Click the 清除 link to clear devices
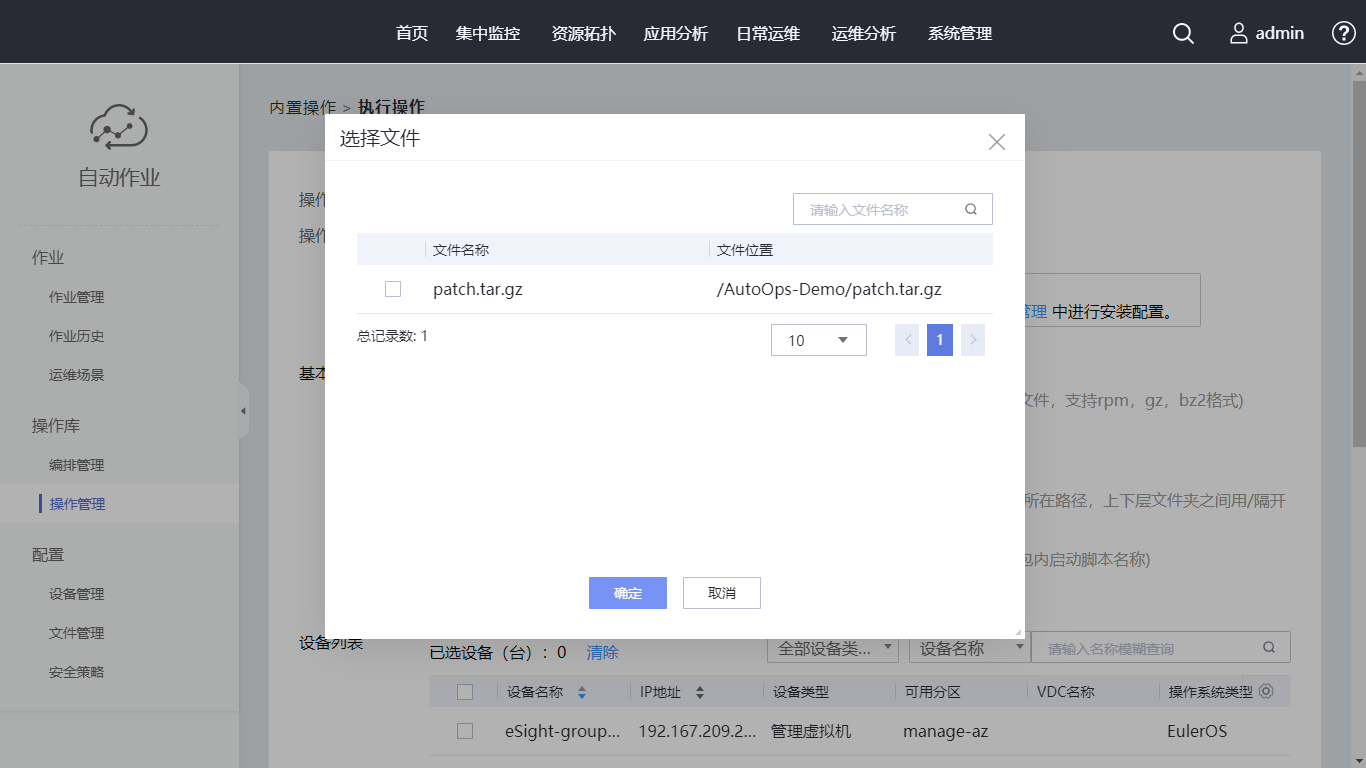Viewport: 1366px width, 768px height. click(x=602, y=652)
